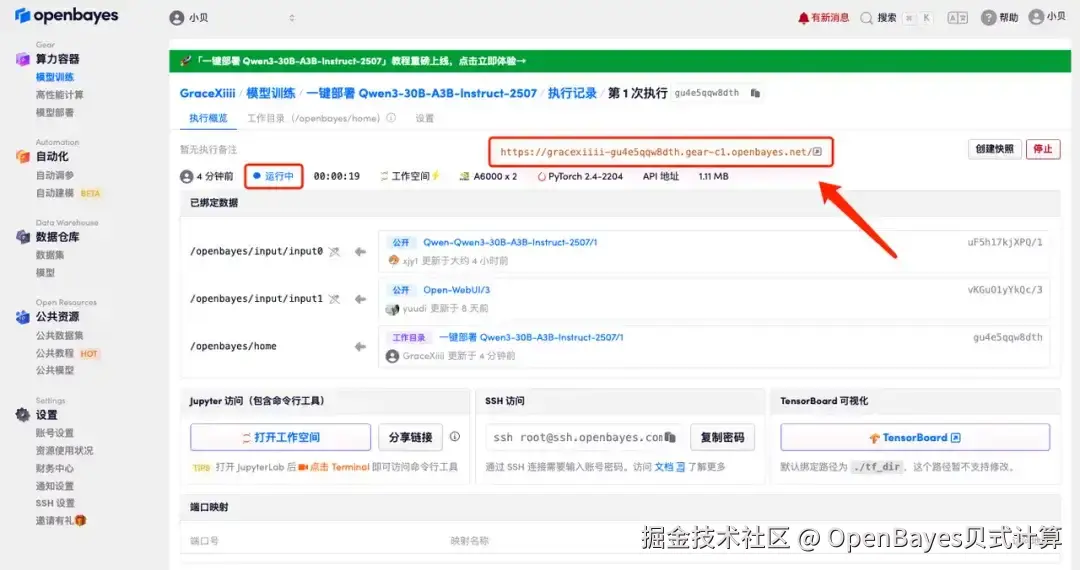Screen dimensions: 1080x570
Task: Open the TensorBoard button
Action: coord(915,437)
